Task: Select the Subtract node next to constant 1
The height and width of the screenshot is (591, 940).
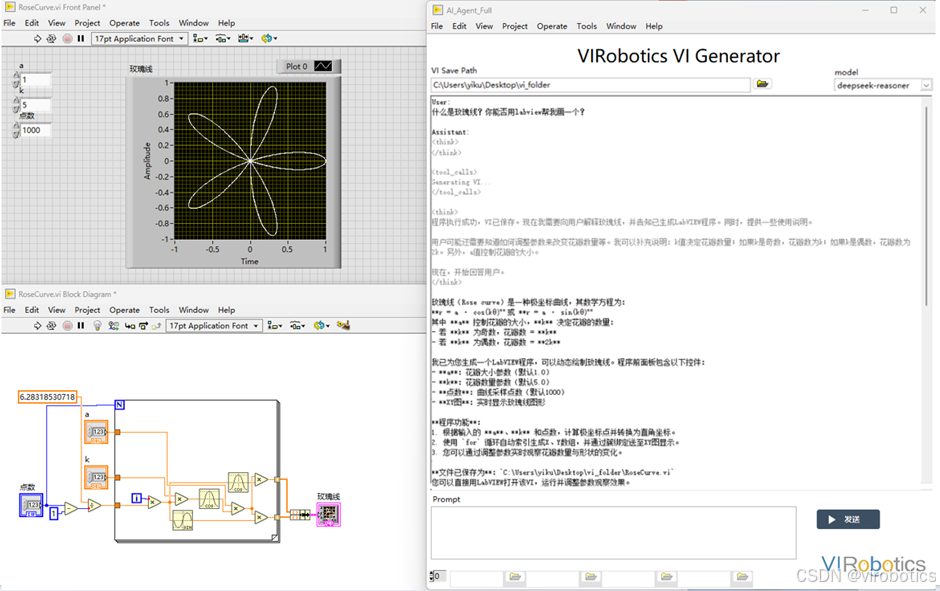Action: coord(71,509)
